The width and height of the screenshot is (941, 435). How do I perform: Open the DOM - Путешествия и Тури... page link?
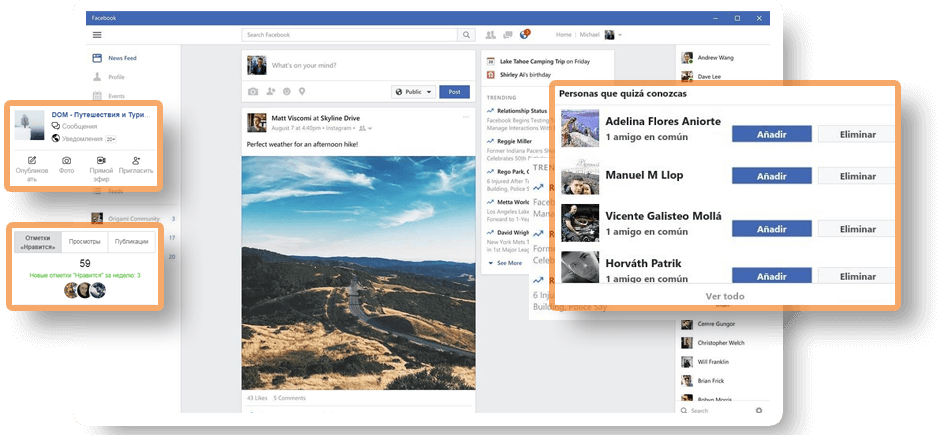(x=101, y=114)
